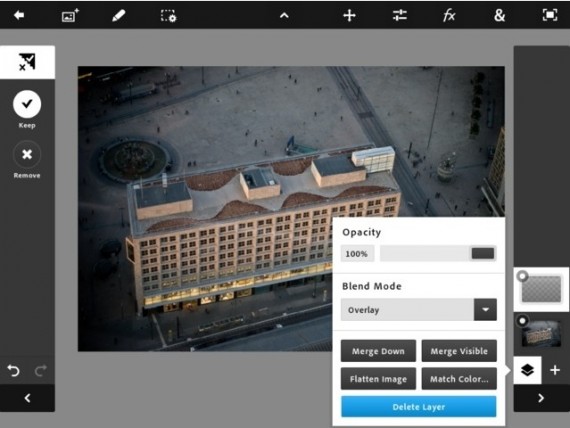Open the add image icon
This screenshot has height=428, width=570.
(x=70, y=16)
